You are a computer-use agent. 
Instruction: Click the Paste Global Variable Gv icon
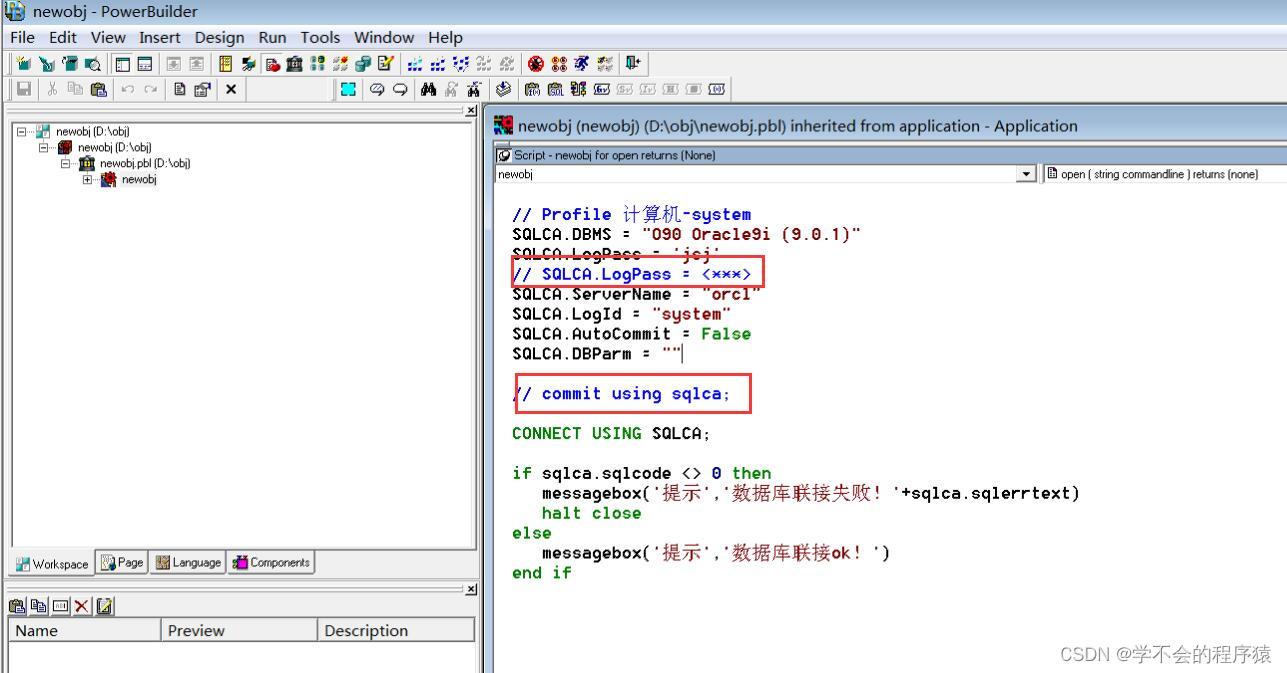coord(601,89)
